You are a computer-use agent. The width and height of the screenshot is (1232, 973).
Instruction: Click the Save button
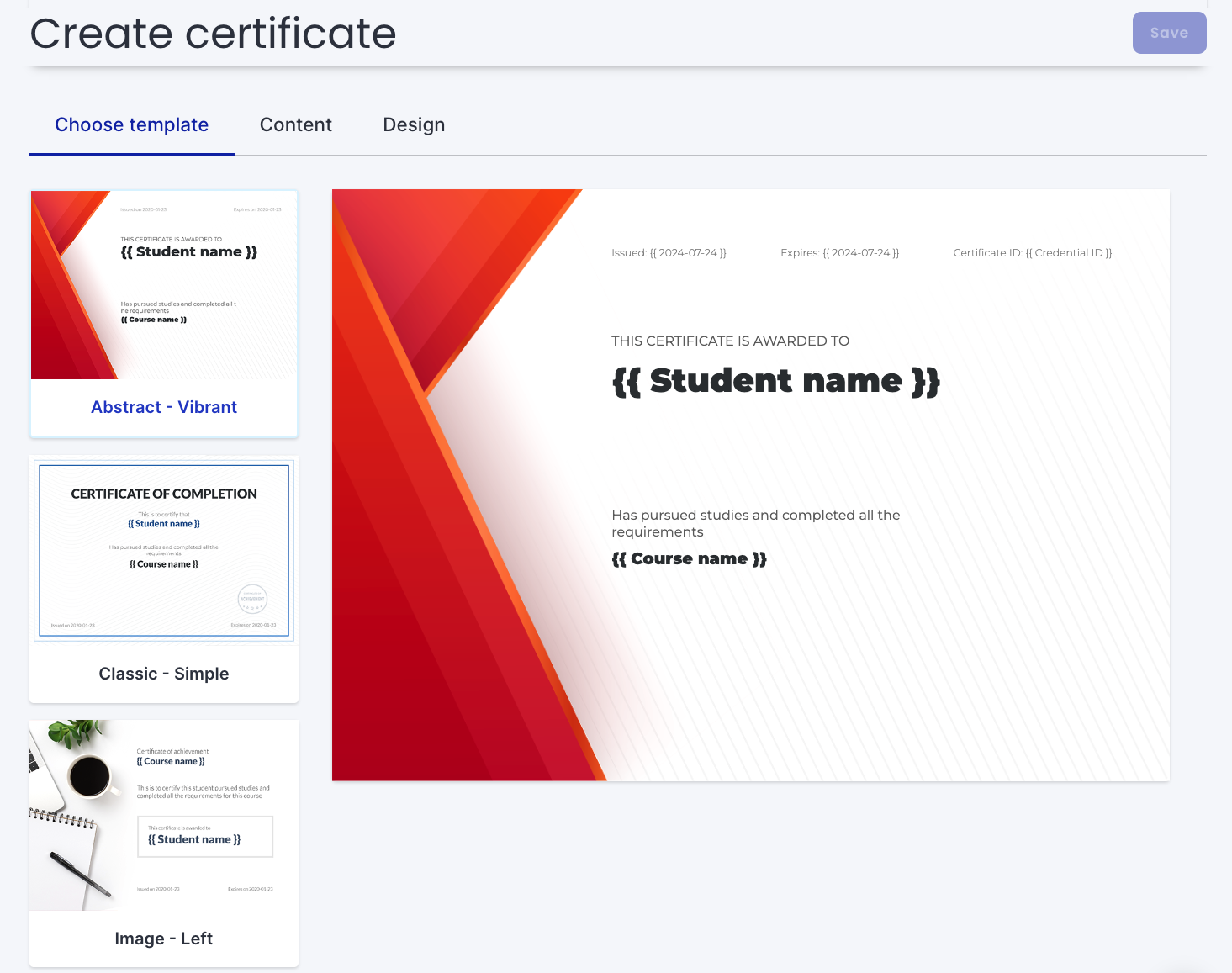(1169, 33)
